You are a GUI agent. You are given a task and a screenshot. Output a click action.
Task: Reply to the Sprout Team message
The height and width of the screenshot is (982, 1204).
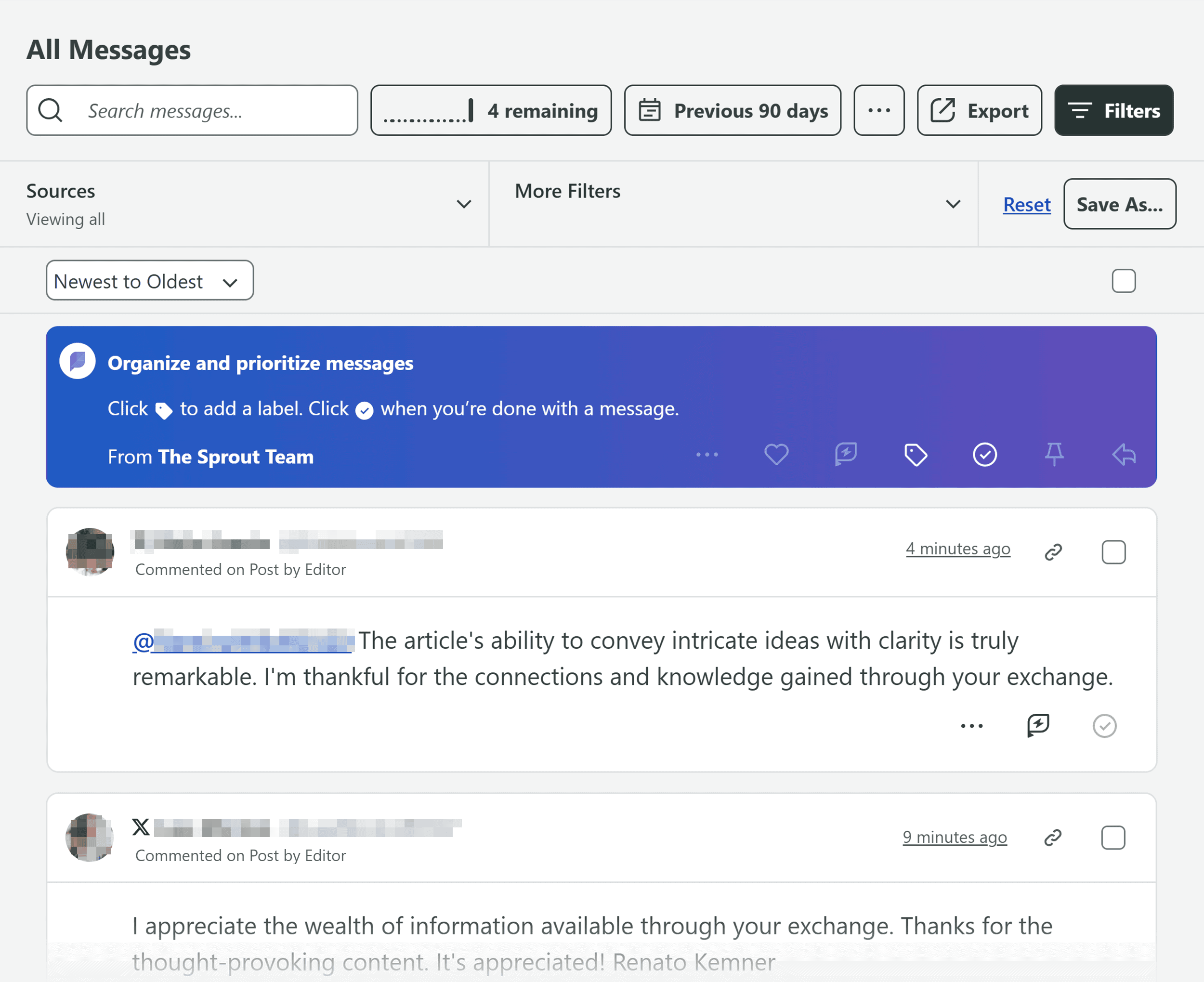coord(1123,454)
